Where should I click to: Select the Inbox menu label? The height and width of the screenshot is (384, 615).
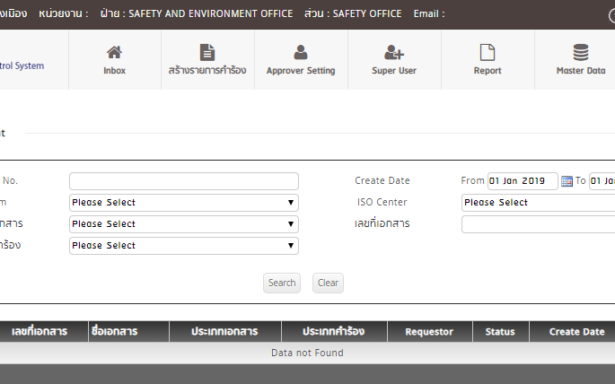[115, 71]
